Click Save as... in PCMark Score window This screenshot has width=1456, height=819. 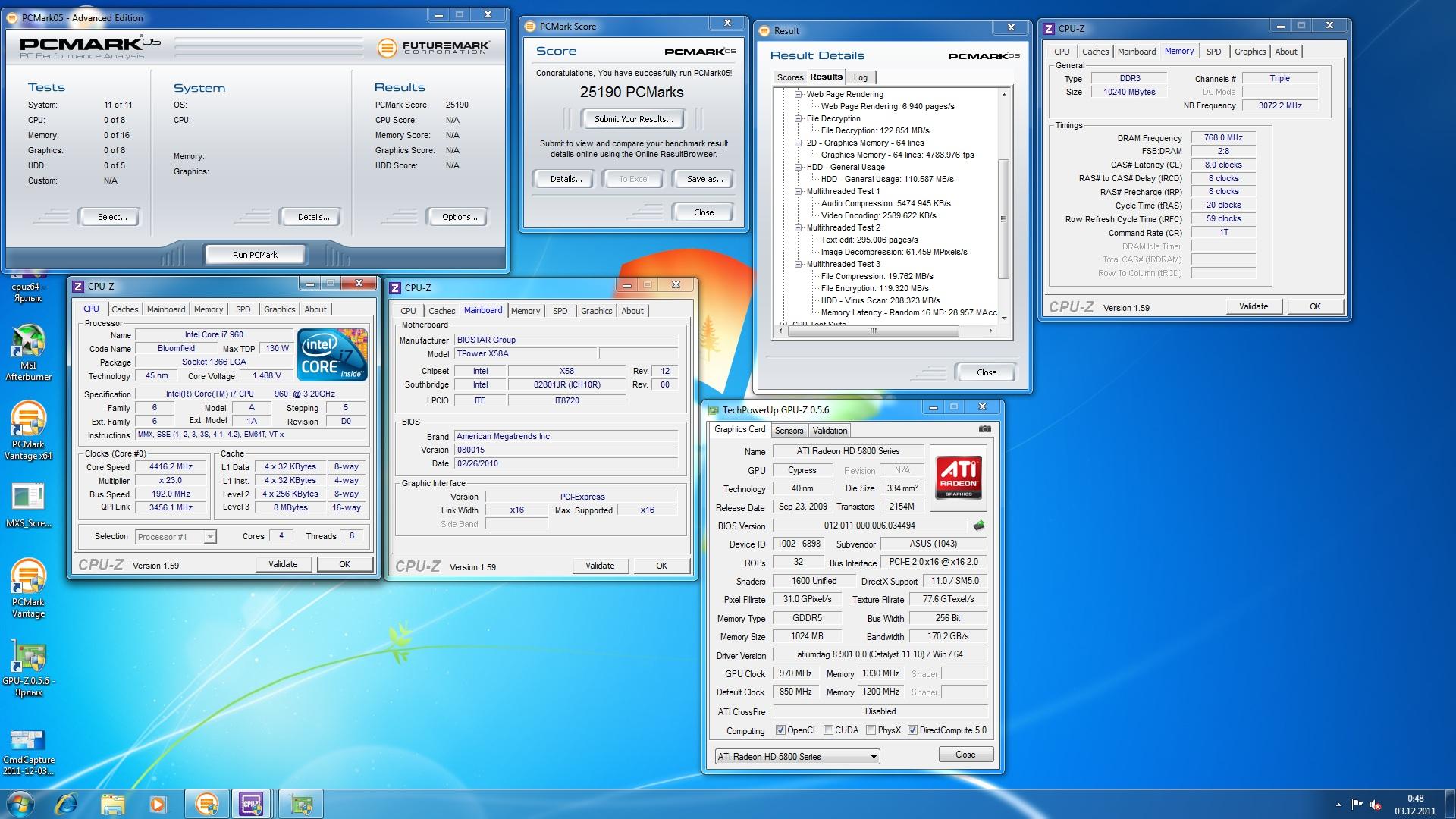tap(704, 179)
